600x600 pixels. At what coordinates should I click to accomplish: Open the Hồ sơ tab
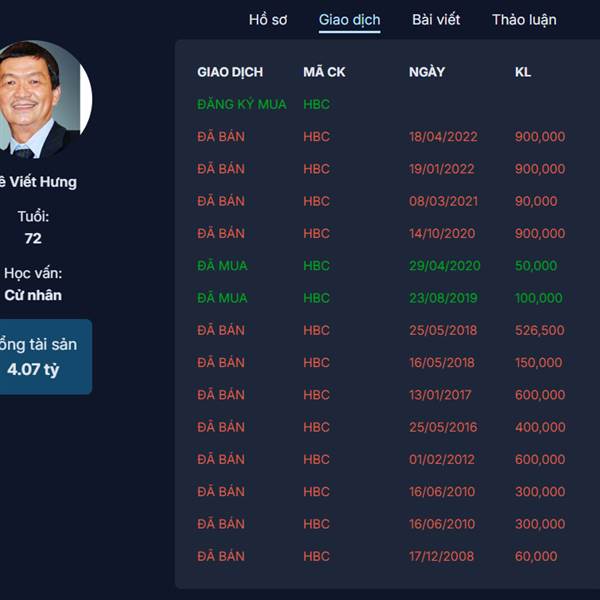[268, 20]
